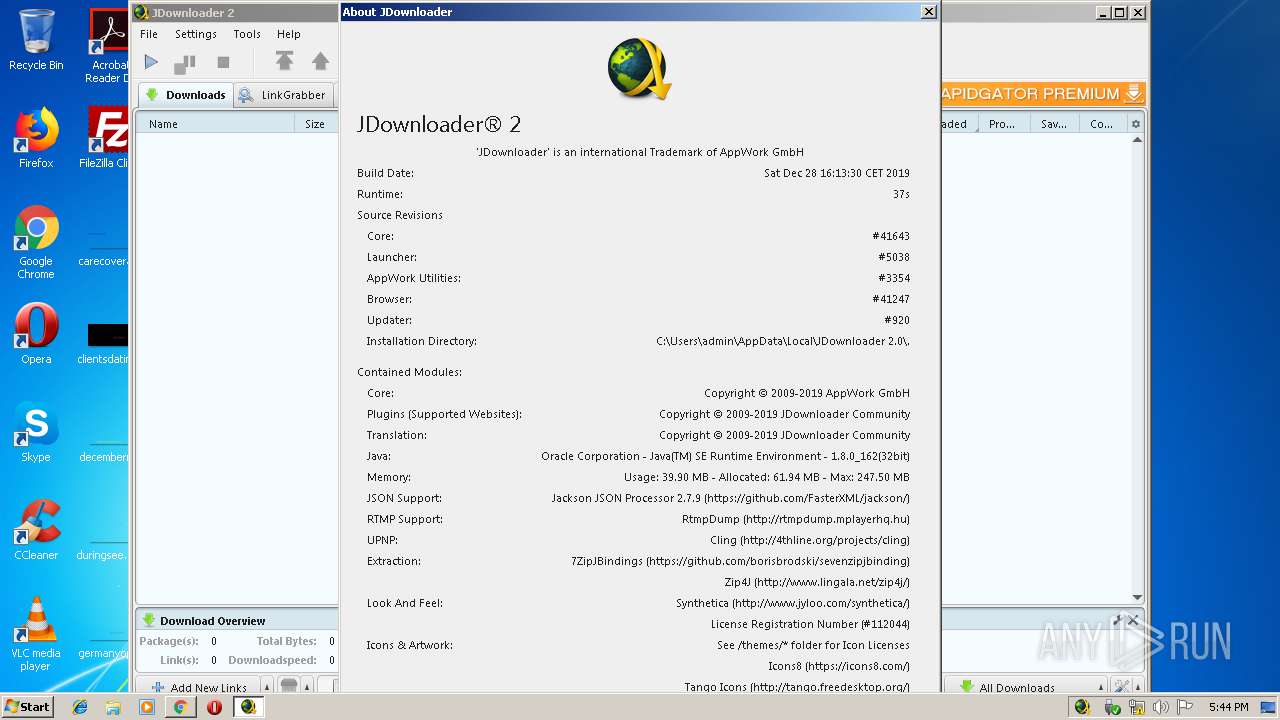The image size is (1280, 720).
Task: Click the 'Pro...' column header
Action: pyautogui.click(x=1004, y=124)
